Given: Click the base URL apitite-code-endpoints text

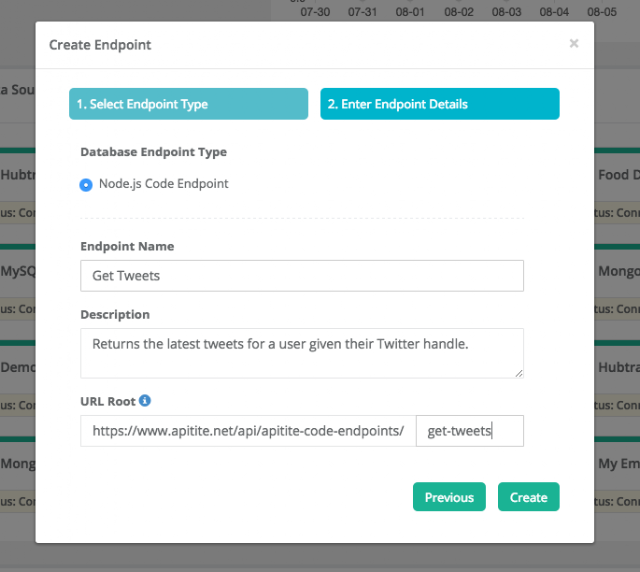Looking at the screenshot, I should (248, 431).
